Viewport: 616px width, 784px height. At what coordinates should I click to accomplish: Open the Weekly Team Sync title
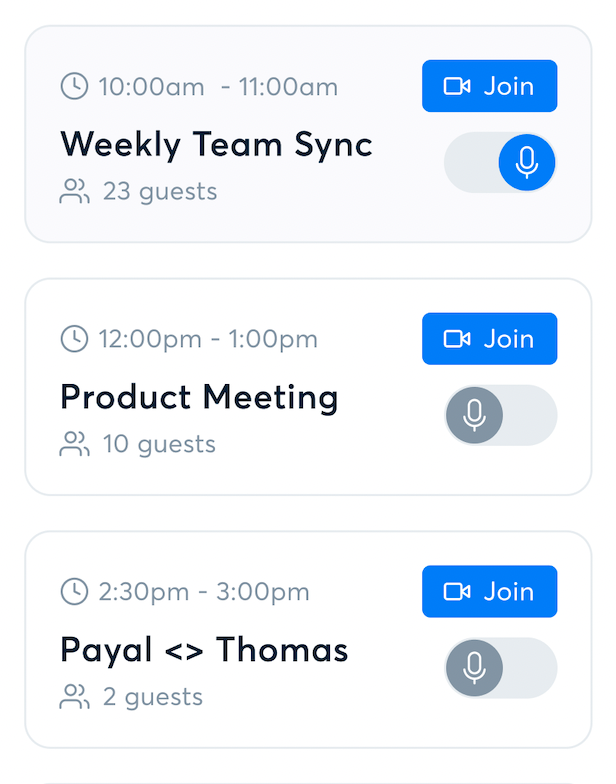click(216, 145)
